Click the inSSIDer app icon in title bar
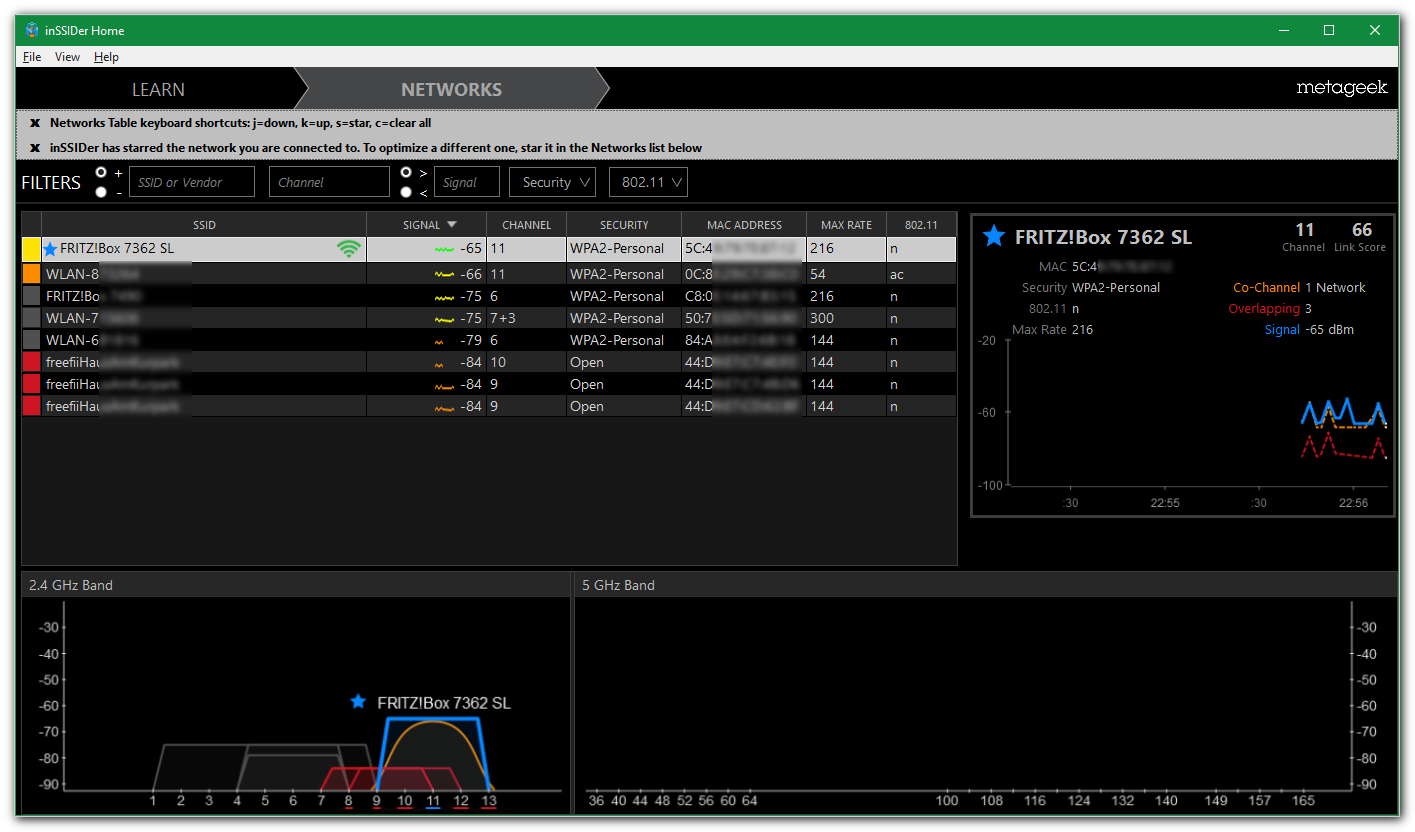Screen dimensions: 1415x832 tap(32, 30)
